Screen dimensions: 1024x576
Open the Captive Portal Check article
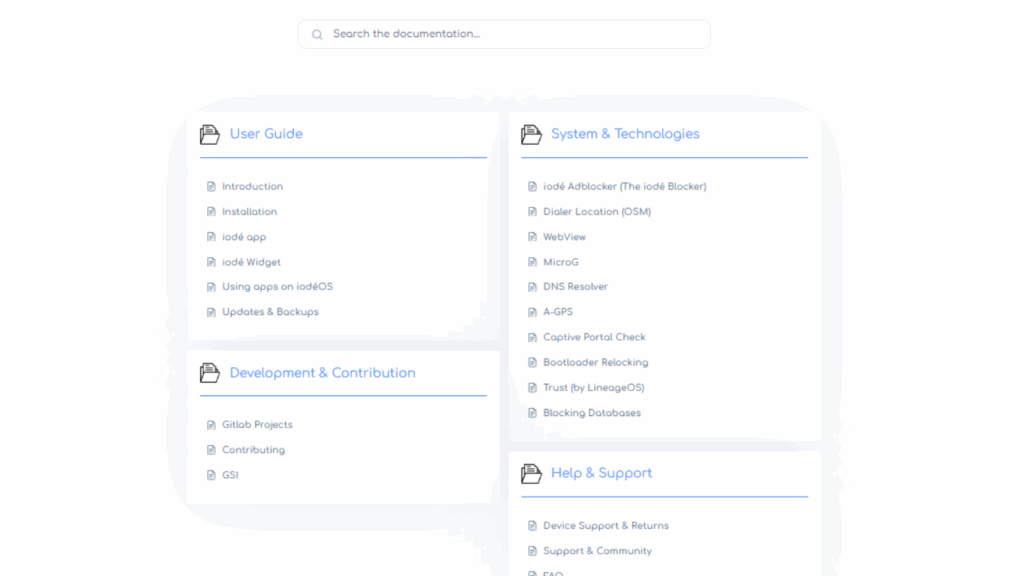tap(594, 337)
